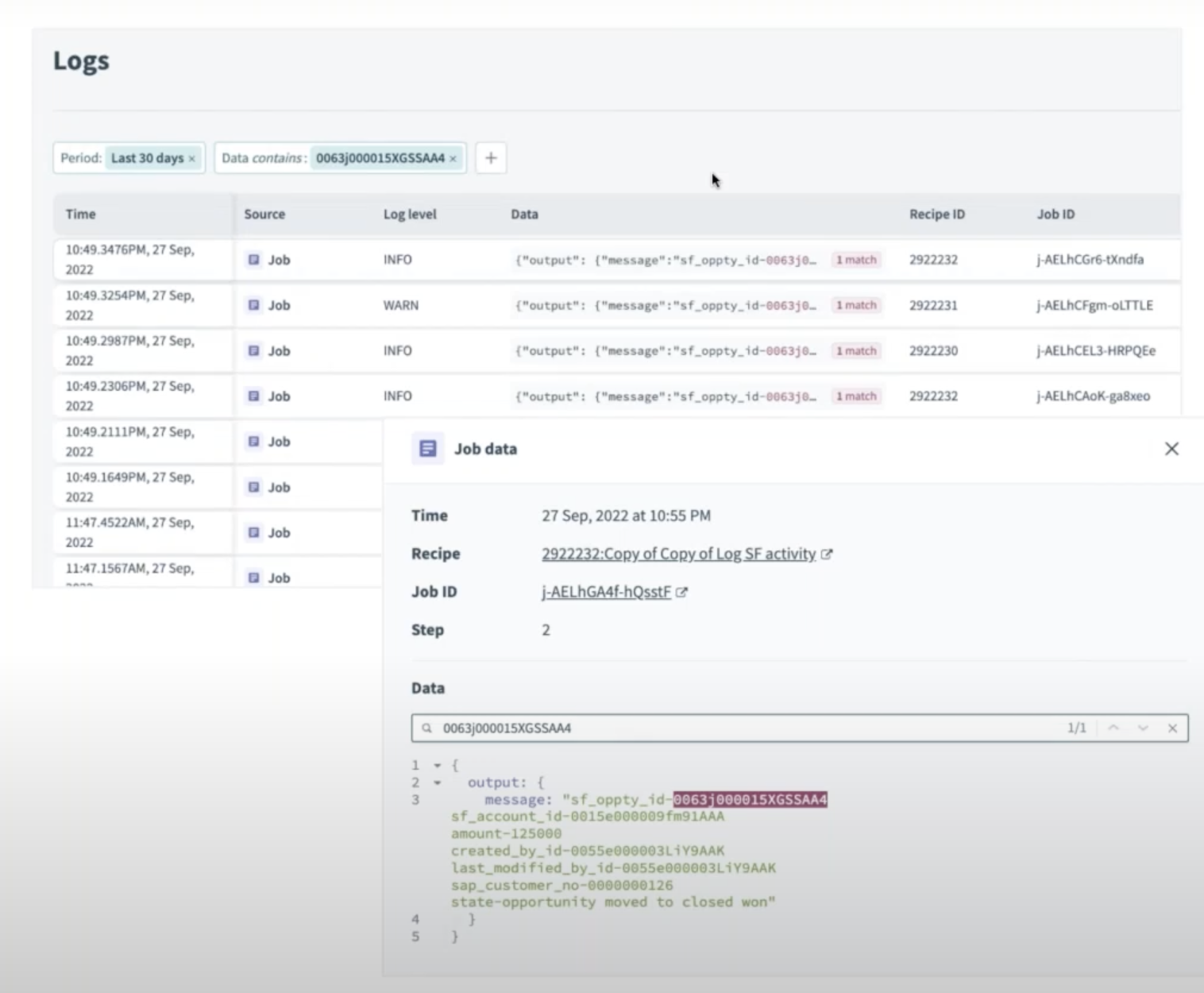The image size is (1204, 993).
Task: Click the Job data panel header icon
Action: pos(427,448)
